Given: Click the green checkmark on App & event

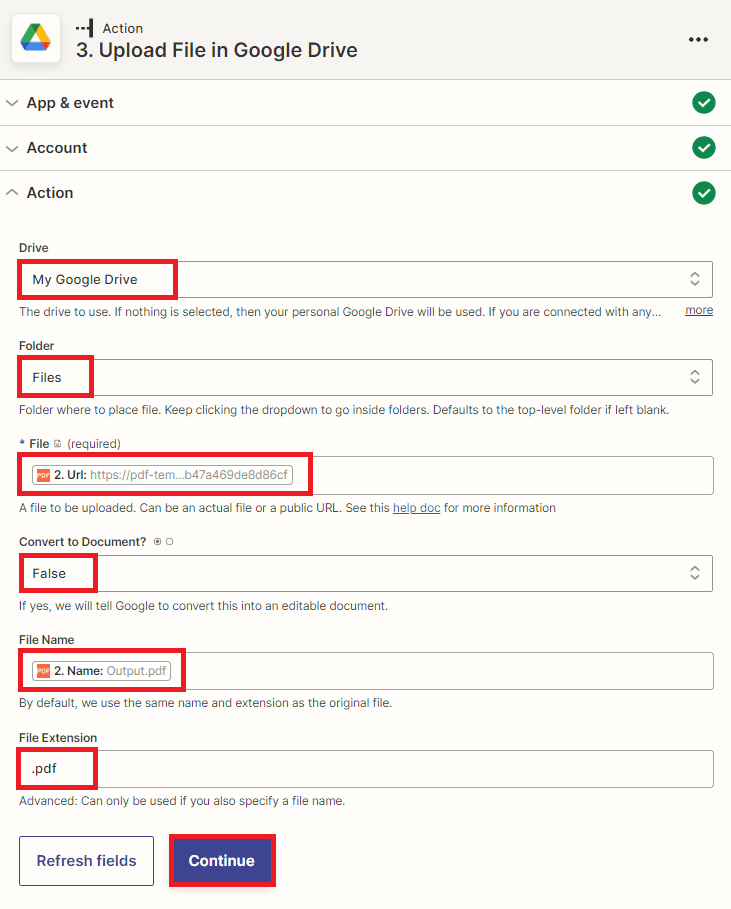Looking at the screenshot, I should [704, 103].
